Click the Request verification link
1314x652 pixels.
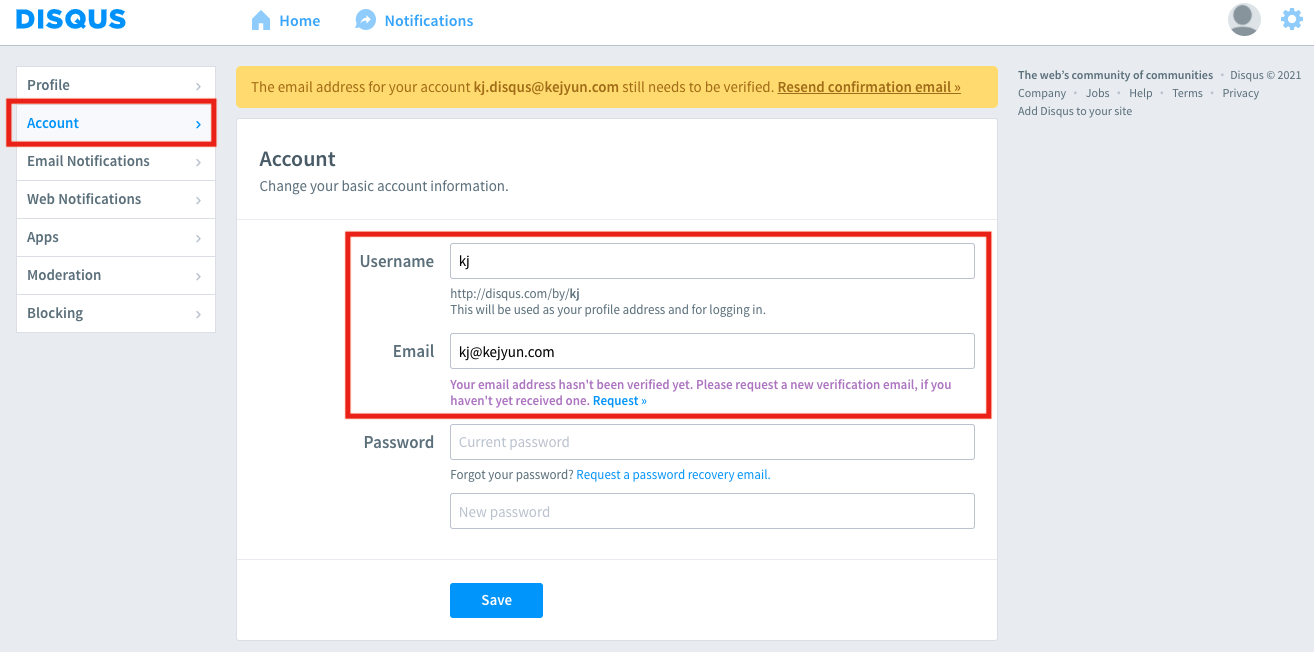(619, 401)
